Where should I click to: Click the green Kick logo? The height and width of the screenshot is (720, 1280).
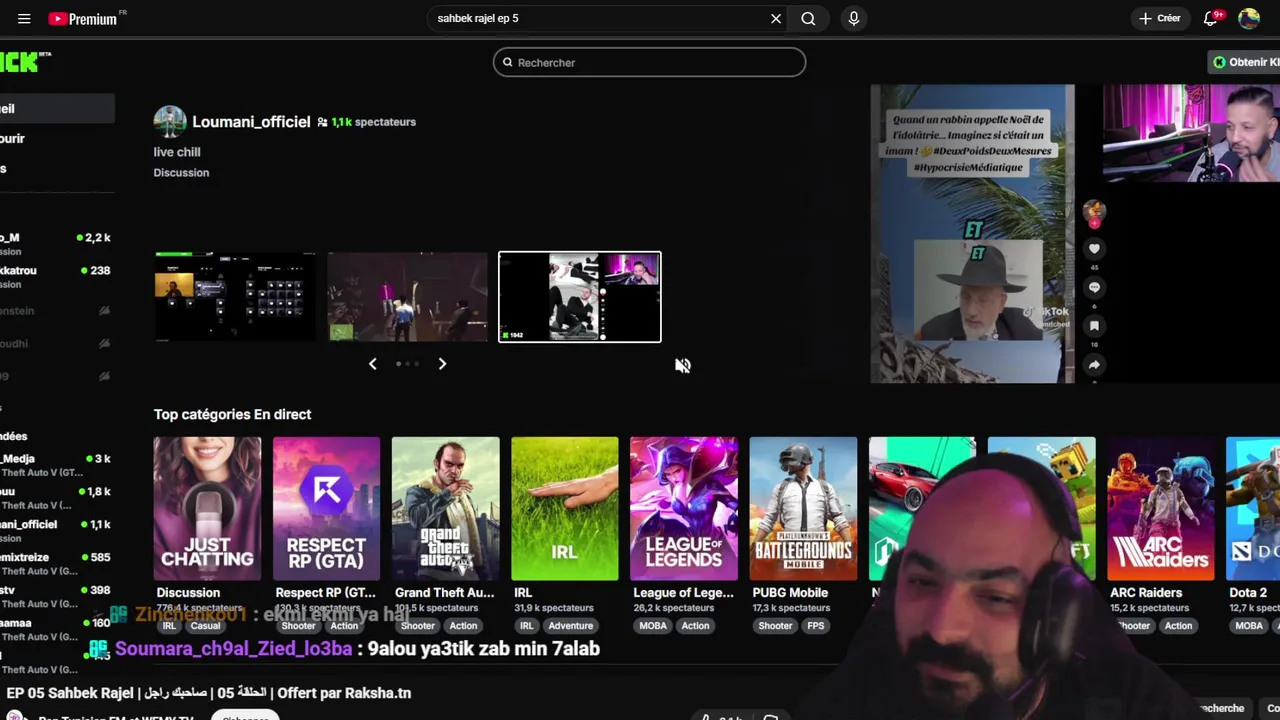pyautogui.click(x=22, y=62)
